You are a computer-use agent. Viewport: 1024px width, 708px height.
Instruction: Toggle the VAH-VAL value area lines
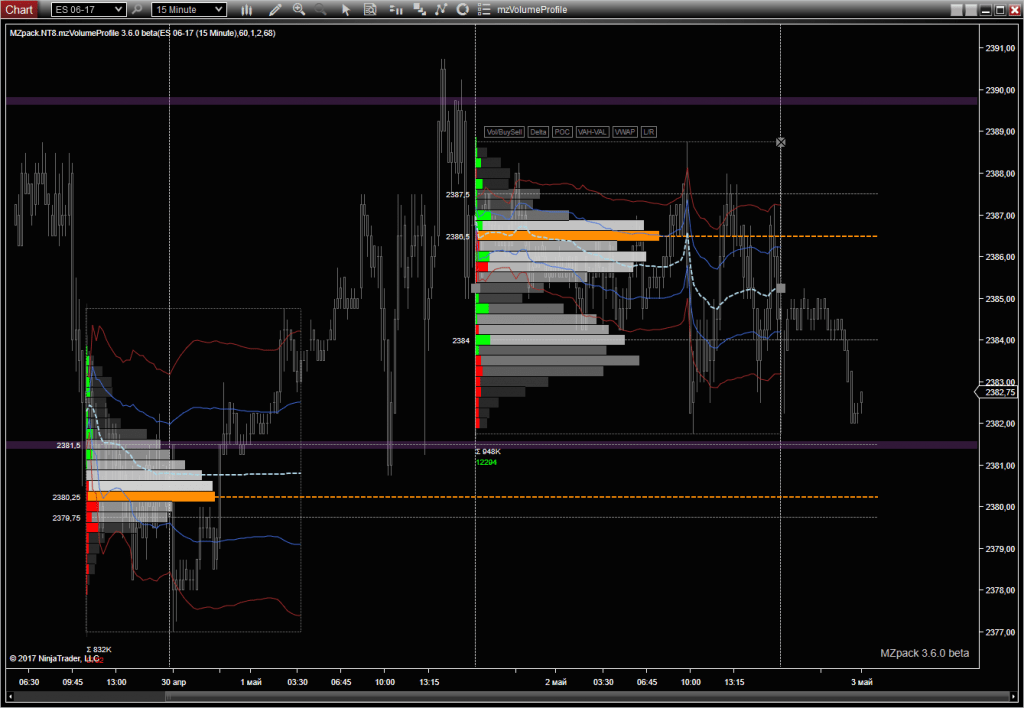tap(592, 132)
